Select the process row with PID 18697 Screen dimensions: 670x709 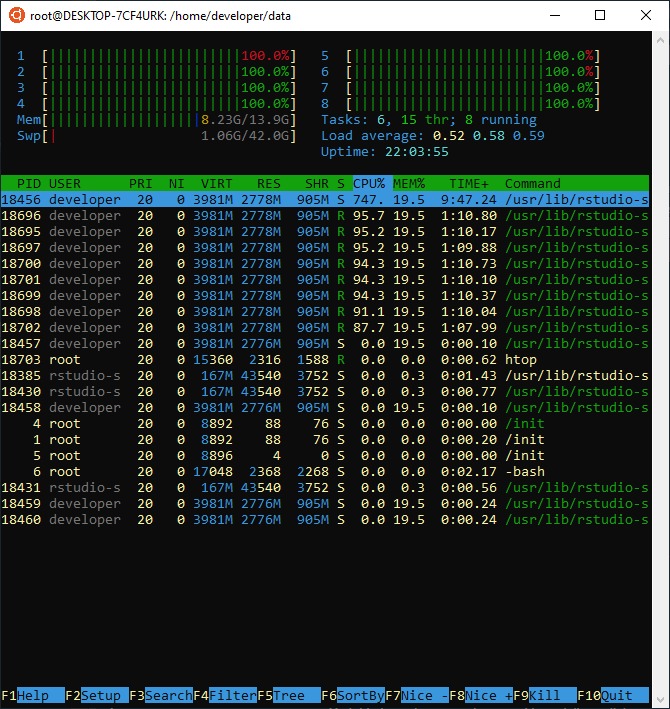click(325, 248)
